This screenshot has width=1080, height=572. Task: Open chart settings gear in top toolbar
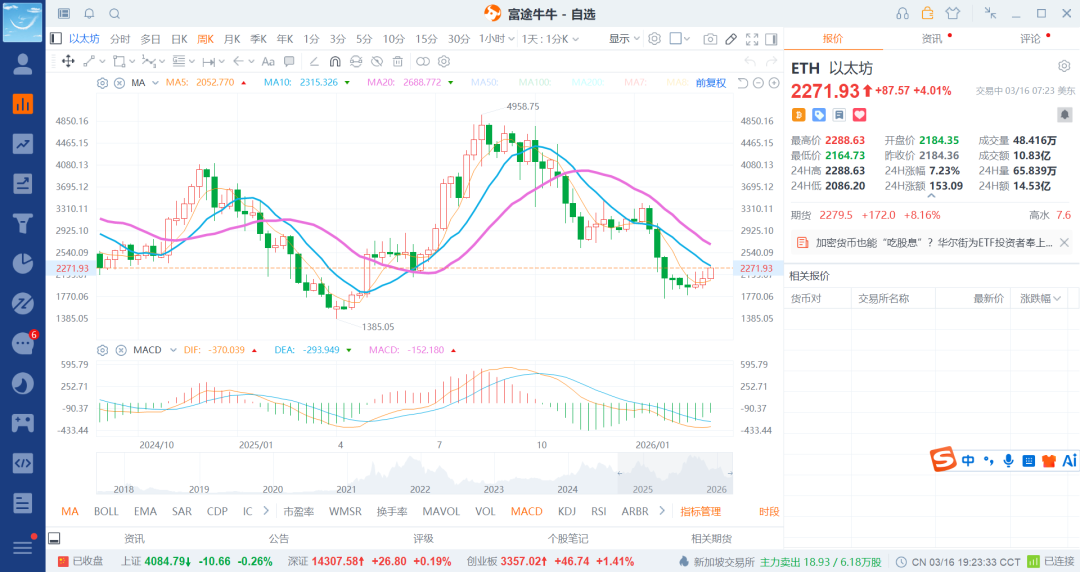pos(654,39)
